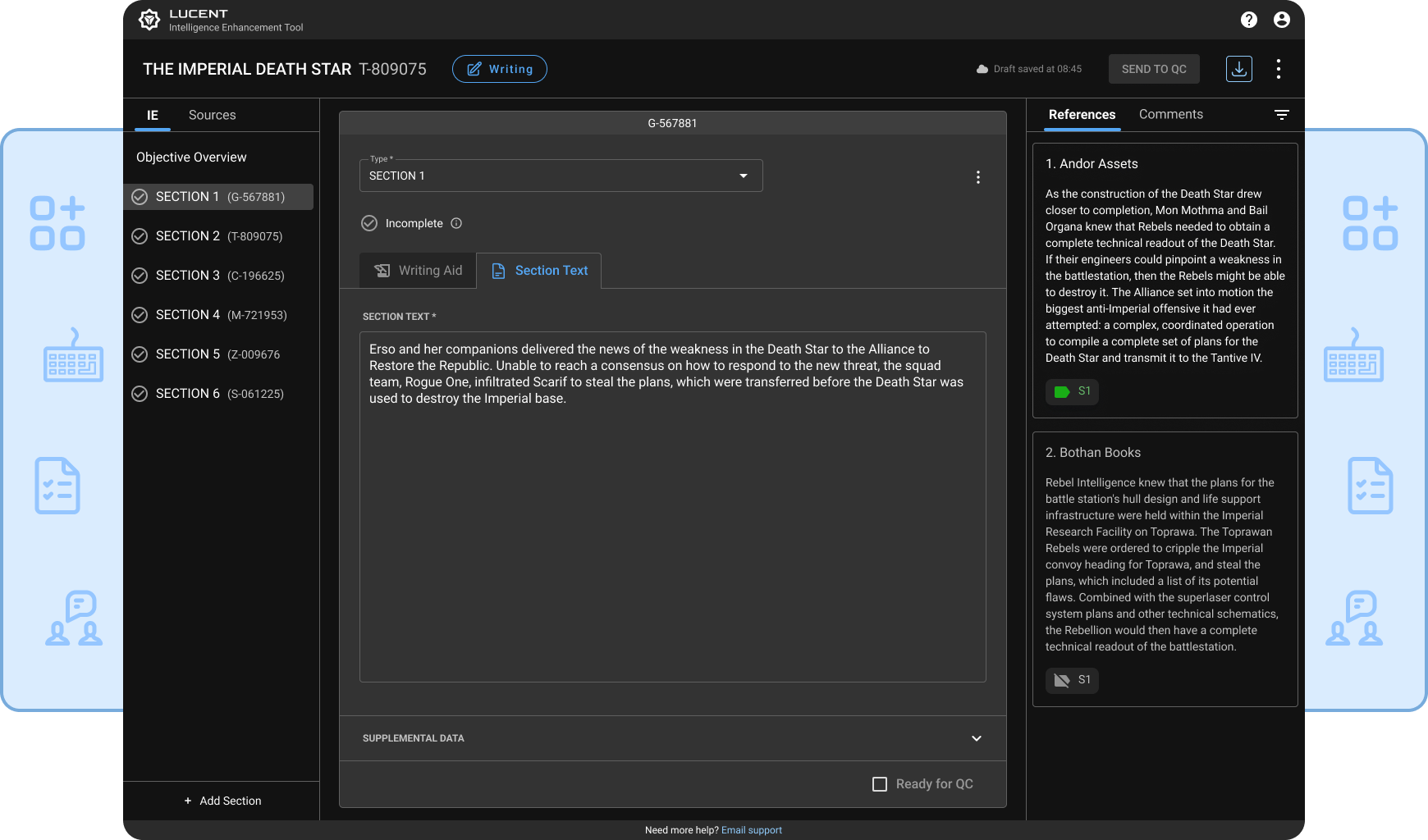The width and height of the screenshot is (1428, 840).
Task: Select the SECTION 3 label in sidebar
Action: click(188, 276)
